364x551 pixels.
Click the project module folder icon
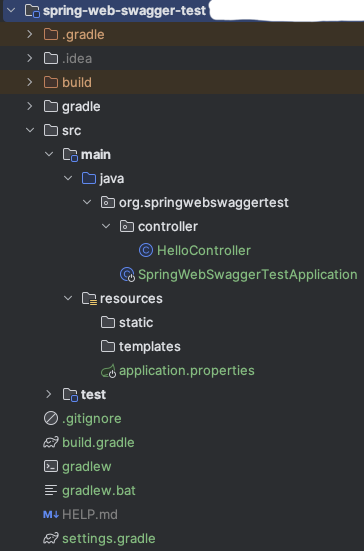tap(32, 11)
